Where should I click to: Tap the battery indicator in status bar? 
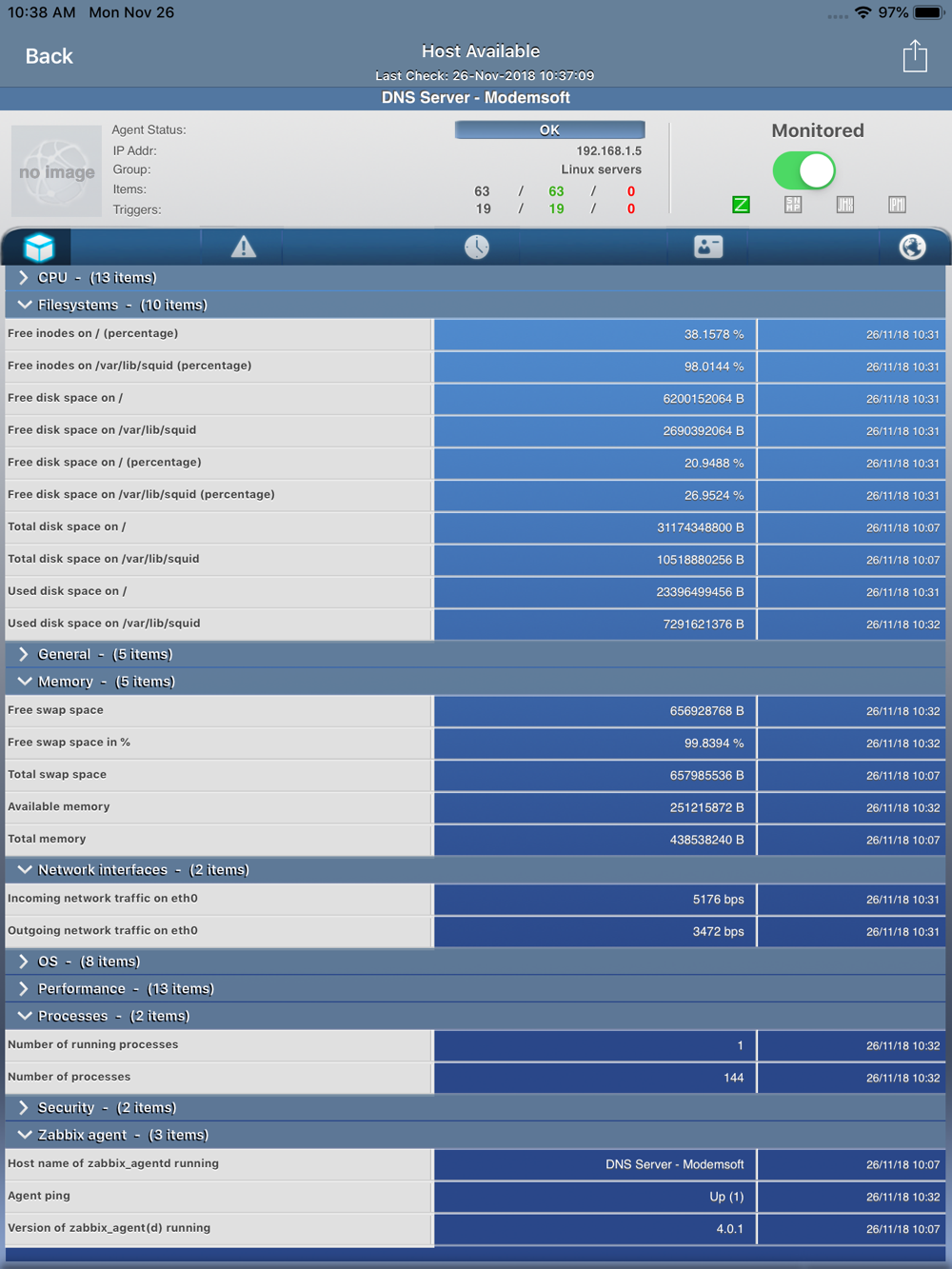tap(929, 12)
